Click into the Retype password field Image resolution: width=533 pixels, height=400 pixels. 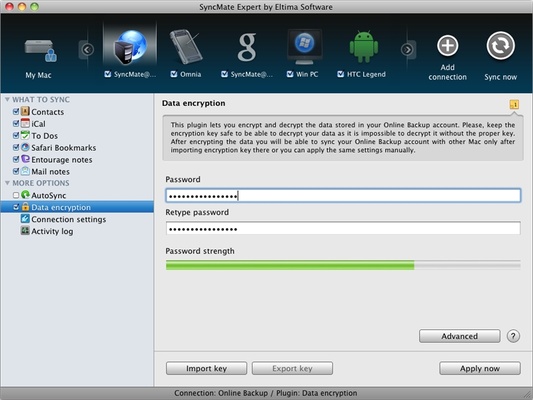[x=343, y=228]
